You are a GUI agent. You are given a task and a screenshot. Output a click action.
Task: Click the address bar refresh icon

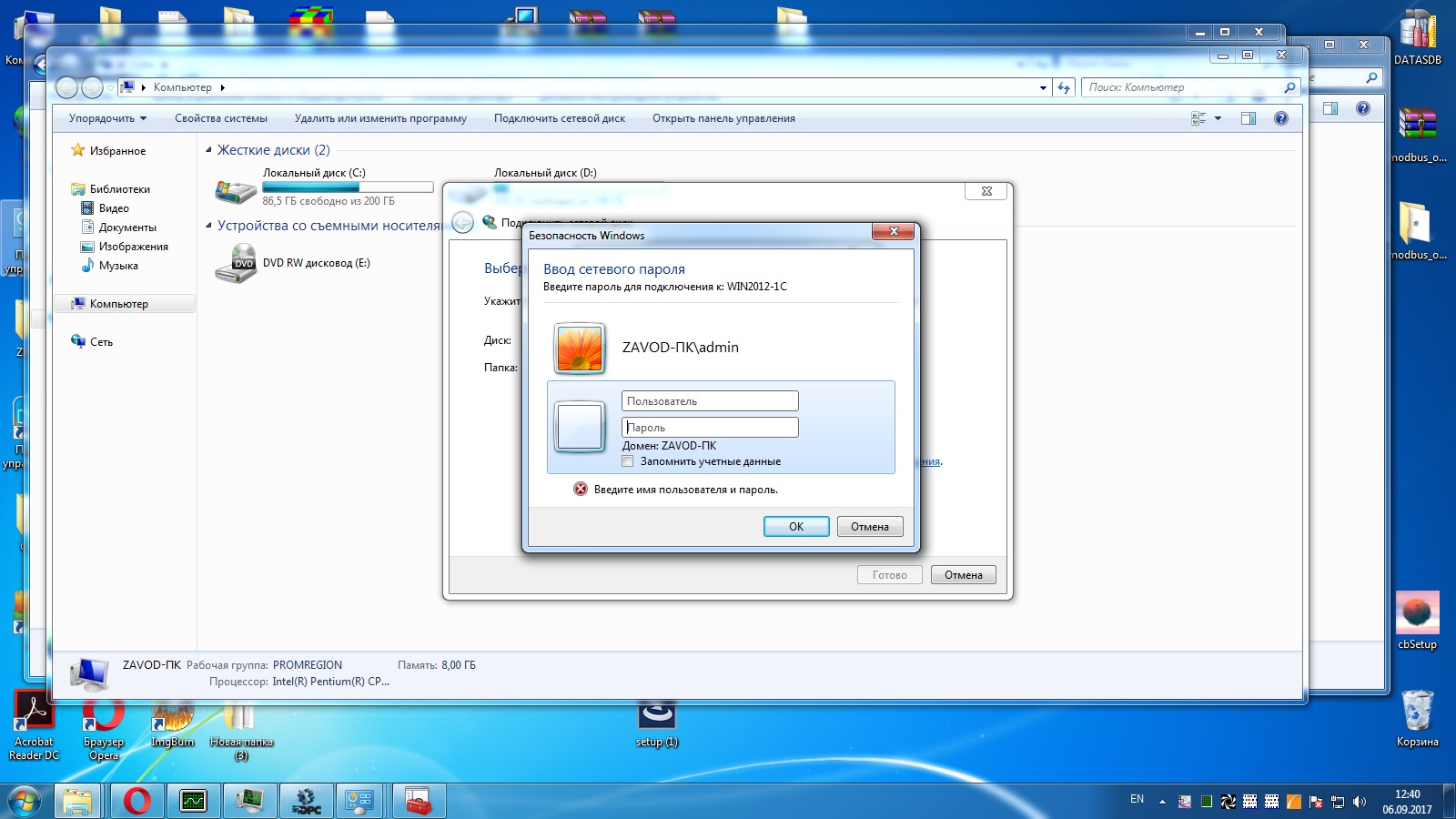1064,88
